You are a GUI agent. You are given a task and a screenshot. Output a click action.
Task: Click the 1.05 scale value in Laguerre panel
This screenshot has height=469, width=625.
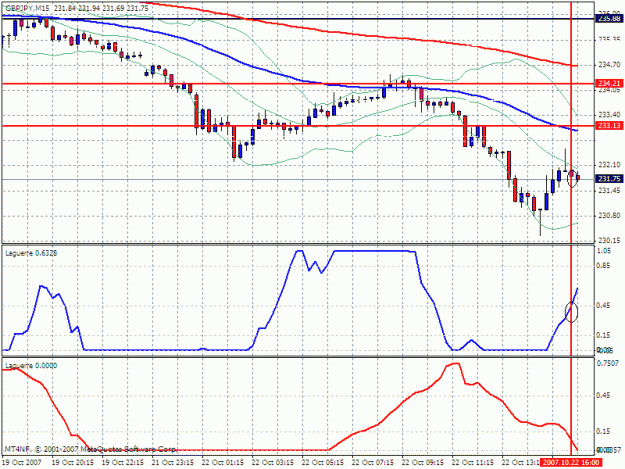[x=603, y=251]
